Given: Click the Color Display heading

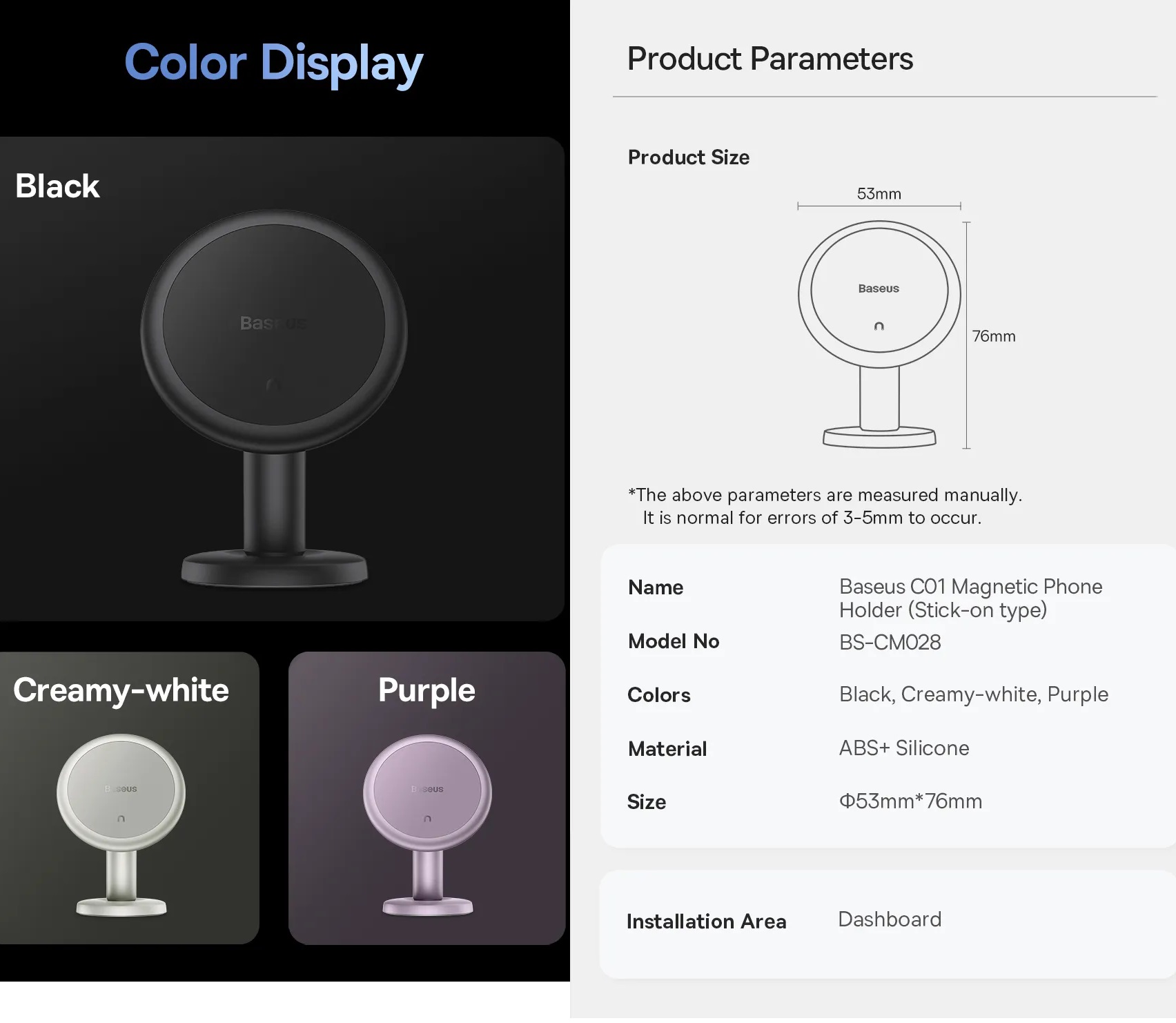Looking at the screenshot, I should point(273,63).
